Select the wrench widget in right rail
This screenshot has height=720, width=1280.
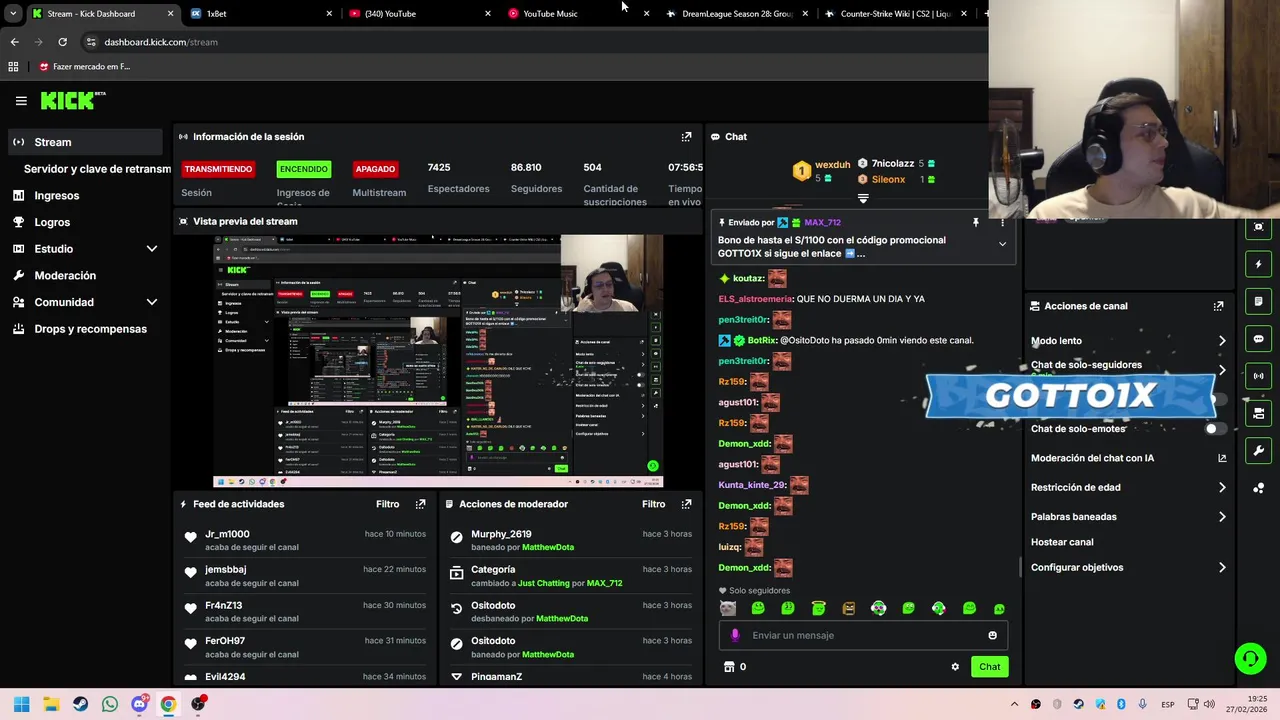click(1258, 451)
